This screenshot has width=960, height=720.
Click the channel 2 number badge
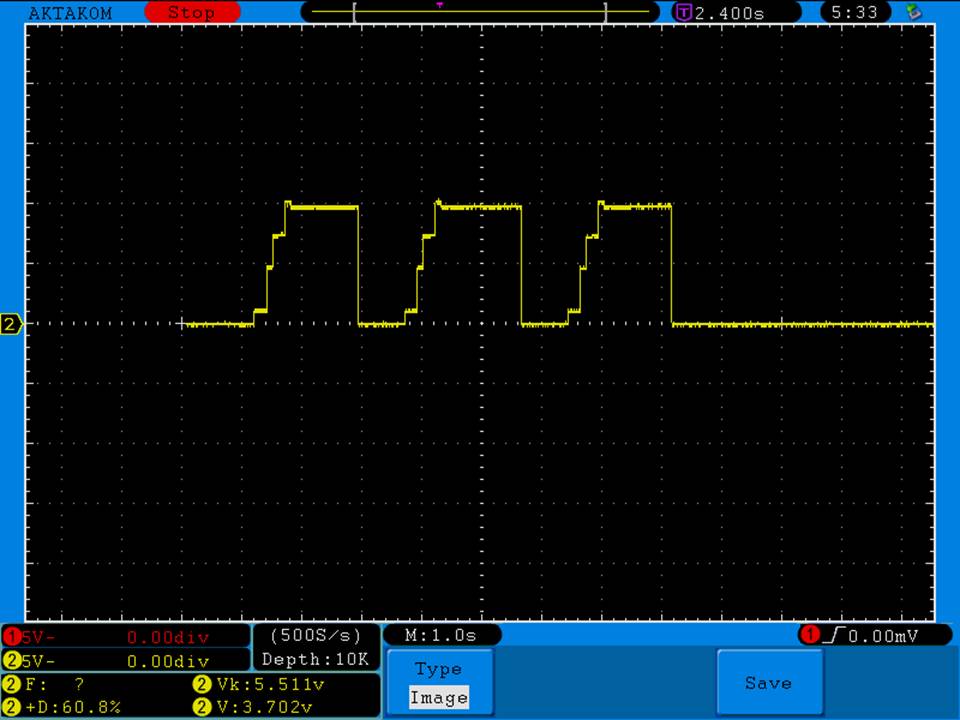coord(12,661)
